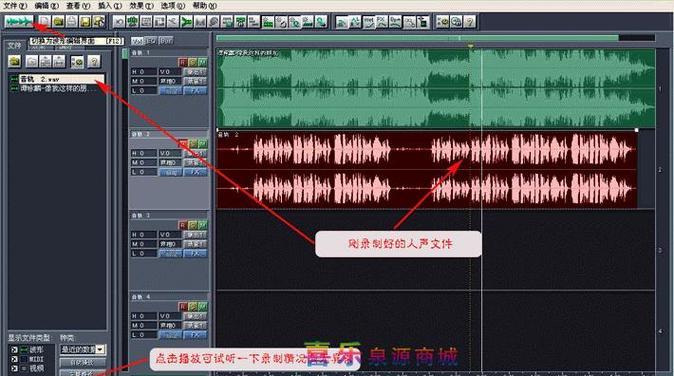Click the icon right of file panel's folder
Viewport: 674px width, 376px height.
(x=32, y=61)
